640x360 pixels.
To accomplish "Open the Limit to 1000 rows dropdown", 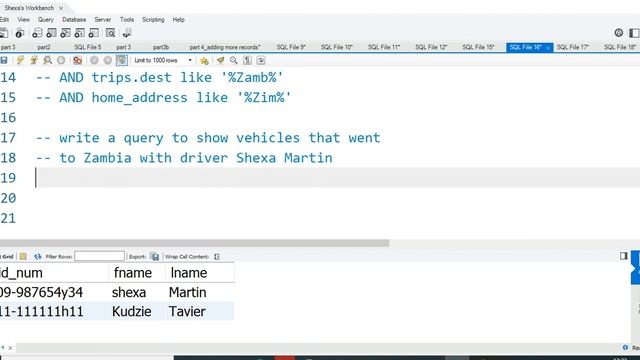I will point(162,60).
